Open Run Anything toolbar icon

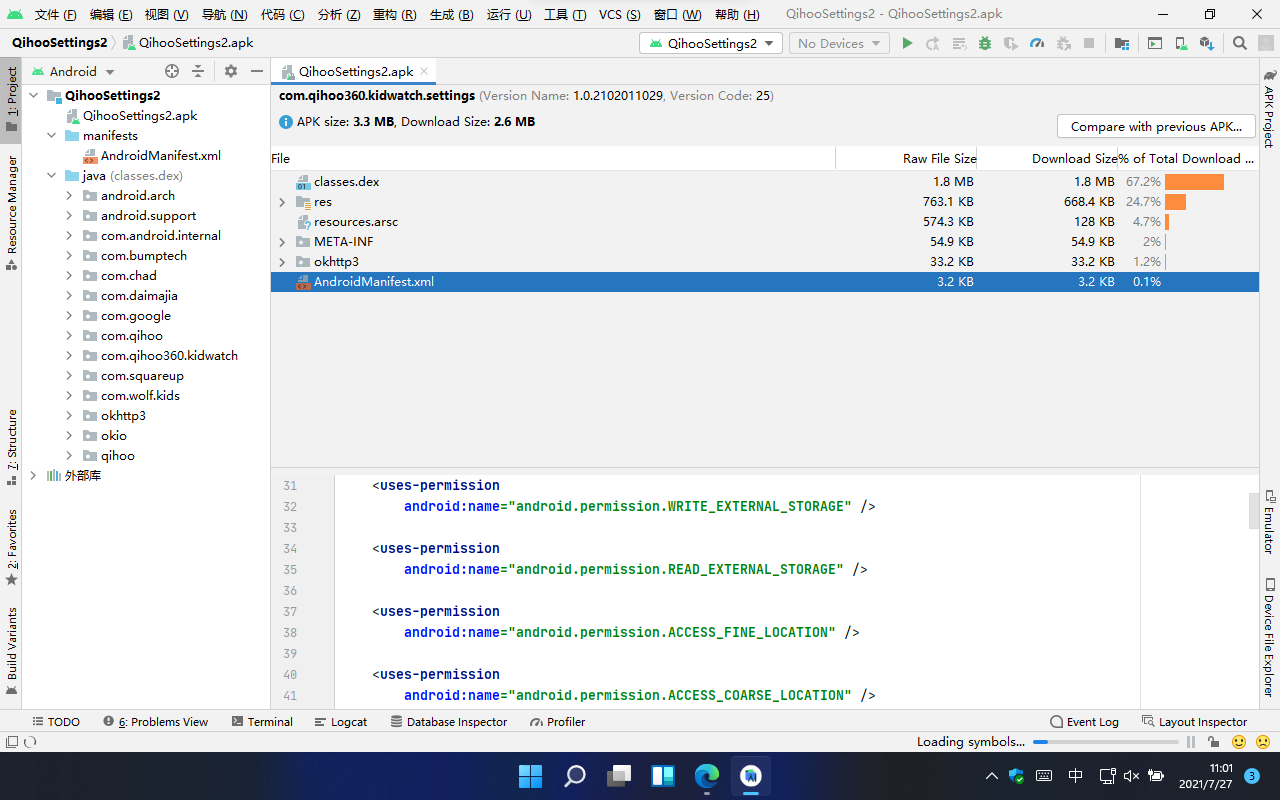(x=1155, y=43)
